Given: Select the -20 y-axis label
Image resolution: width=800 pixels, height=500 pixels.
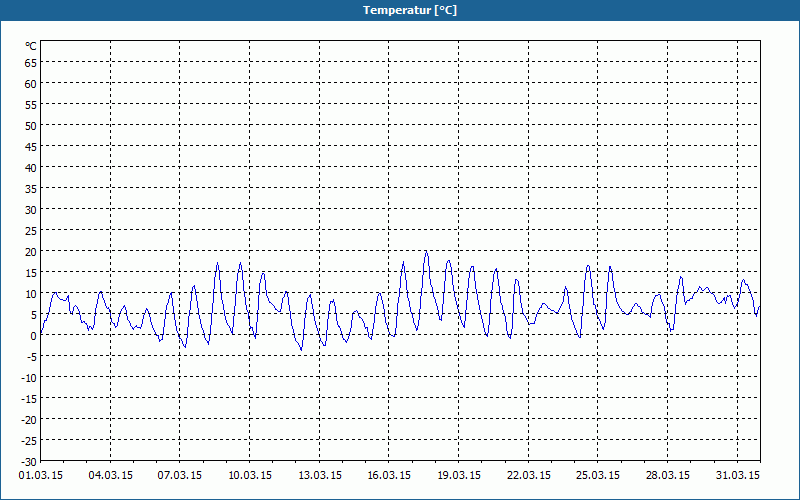Looking at the screenshot, I should (29, 420).
